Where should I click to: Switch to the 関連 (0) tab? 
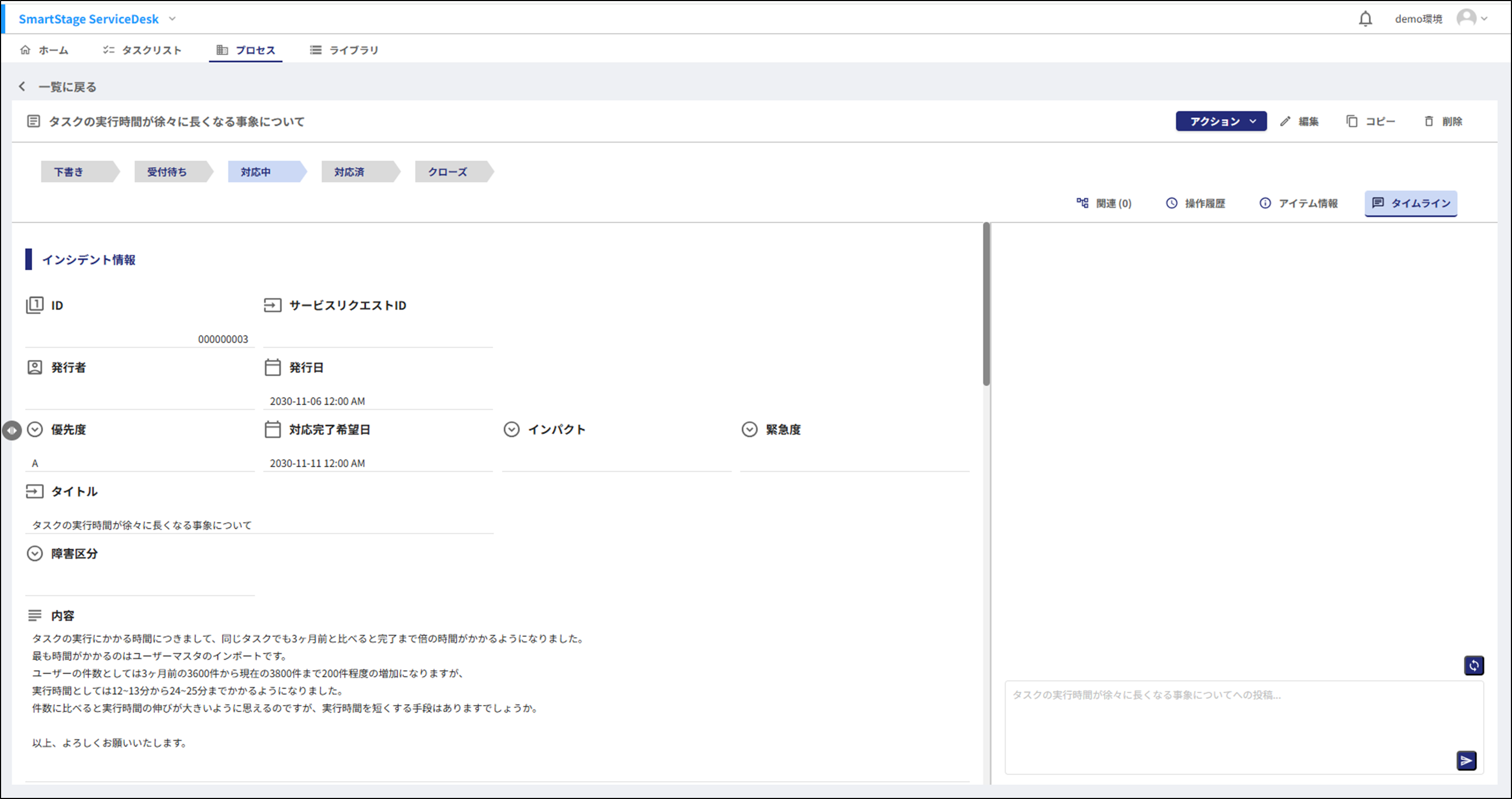coord(1104,203)
